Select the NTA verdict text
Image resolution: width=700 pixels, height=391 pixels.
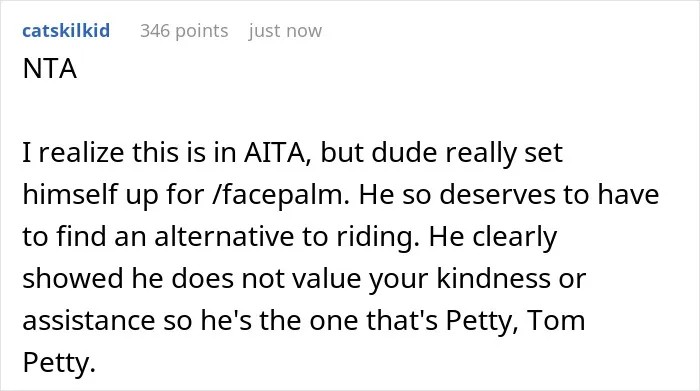click(50, 69)
